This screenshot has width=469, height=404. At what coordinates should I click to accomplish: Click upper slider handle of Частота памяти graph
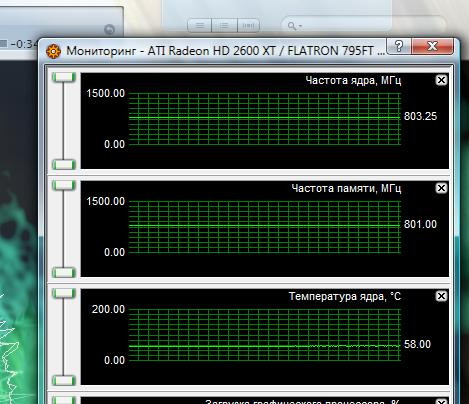point(64,185)
